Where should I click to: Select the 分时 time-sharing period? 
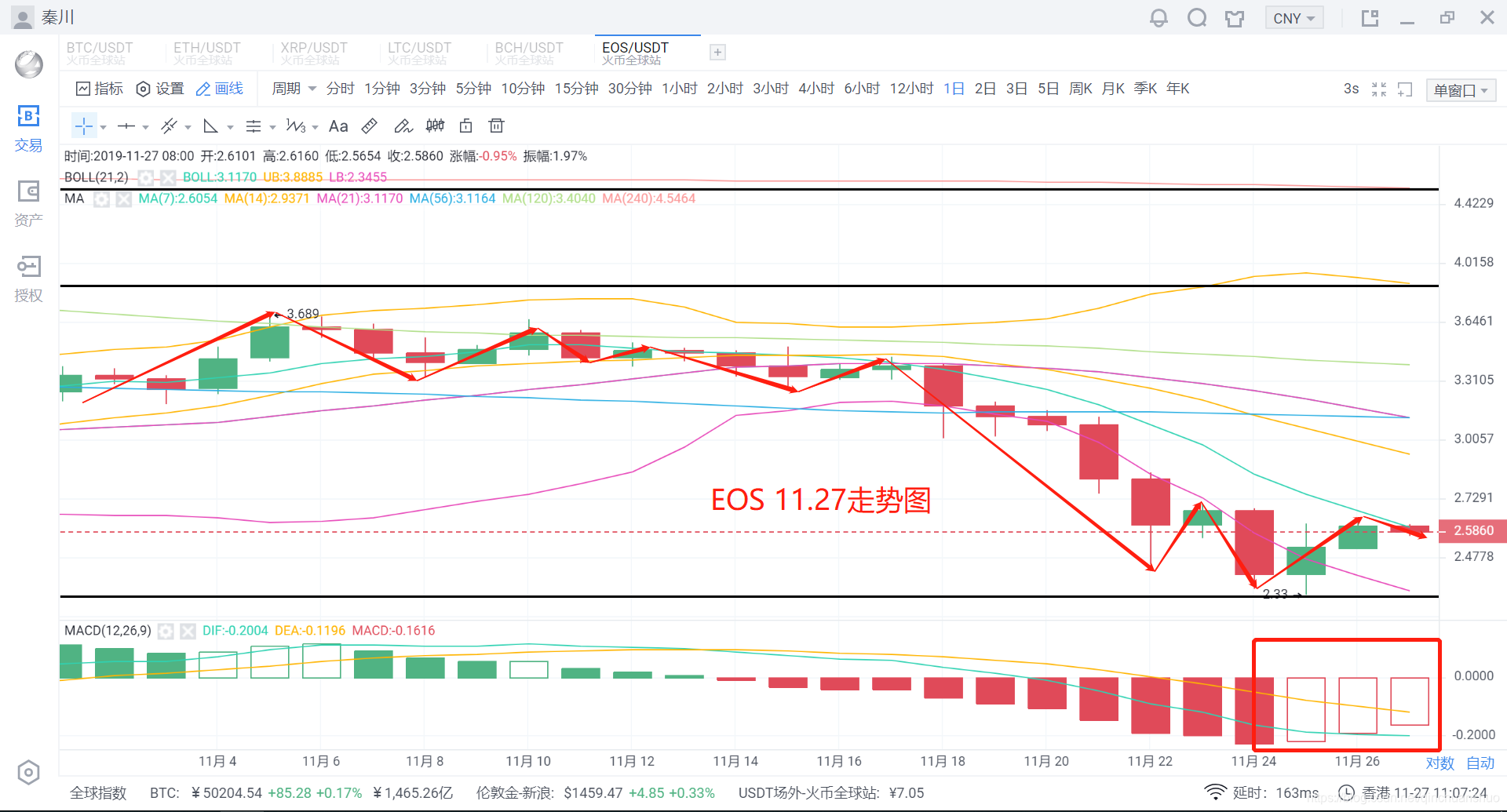click(340, 89)
